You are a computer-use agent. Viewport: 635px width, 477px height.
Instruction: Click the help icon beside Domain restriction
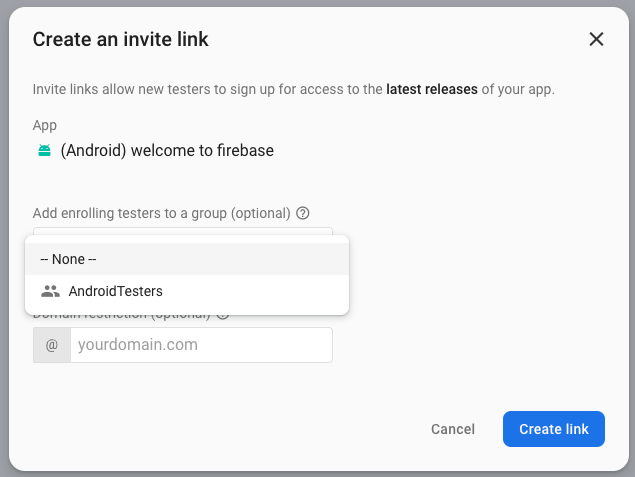[x=223, y=315]
